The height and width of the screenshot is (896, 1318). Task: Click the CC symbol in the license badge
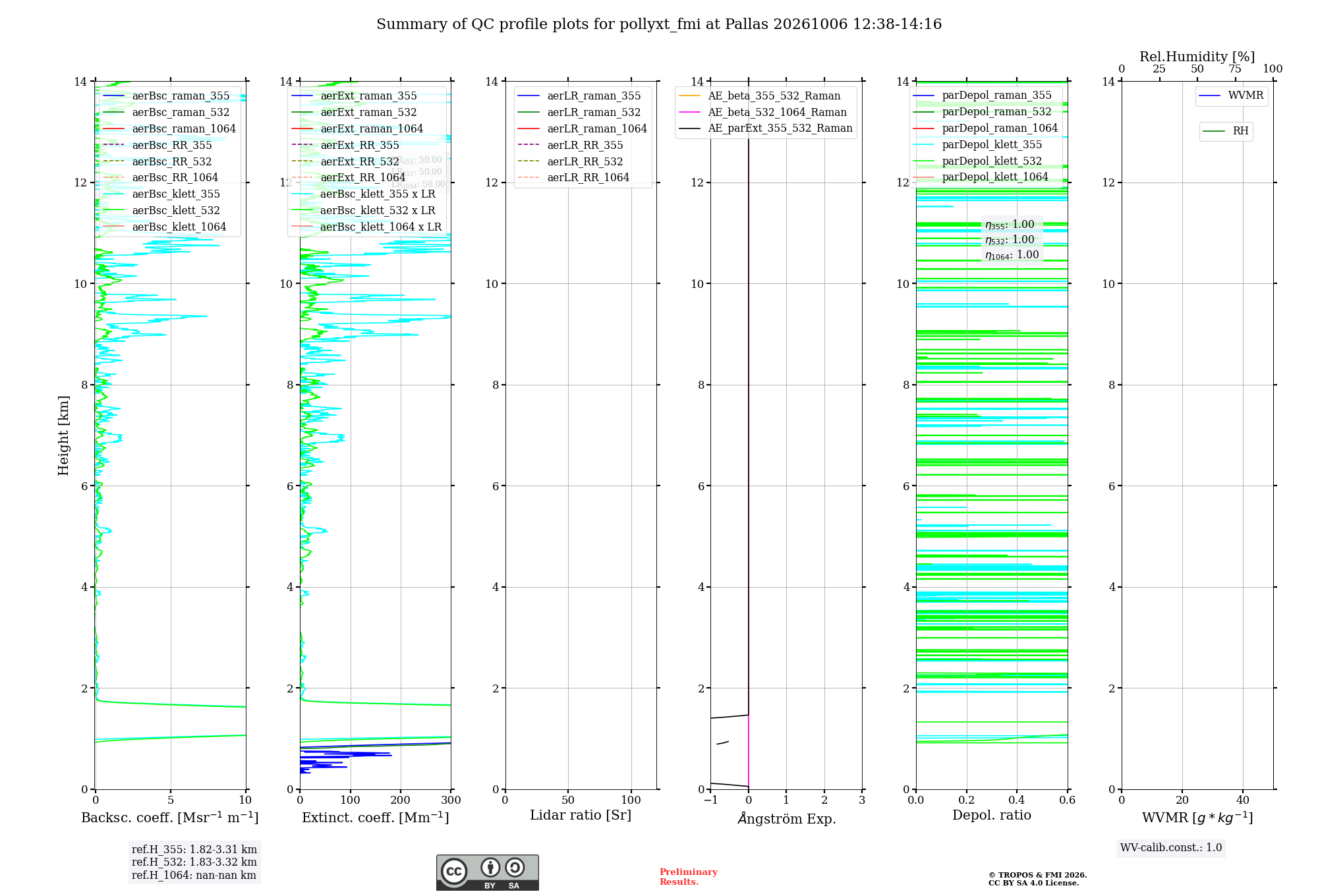tap(454, 871)
